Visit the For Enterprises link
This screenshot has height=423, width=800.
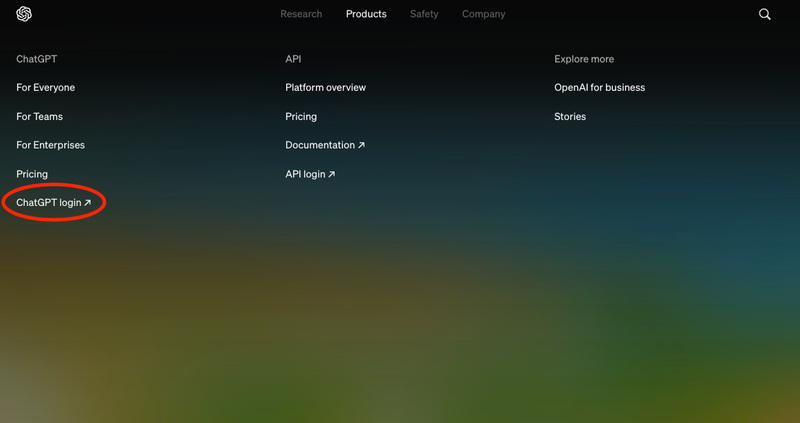[51, 145]
